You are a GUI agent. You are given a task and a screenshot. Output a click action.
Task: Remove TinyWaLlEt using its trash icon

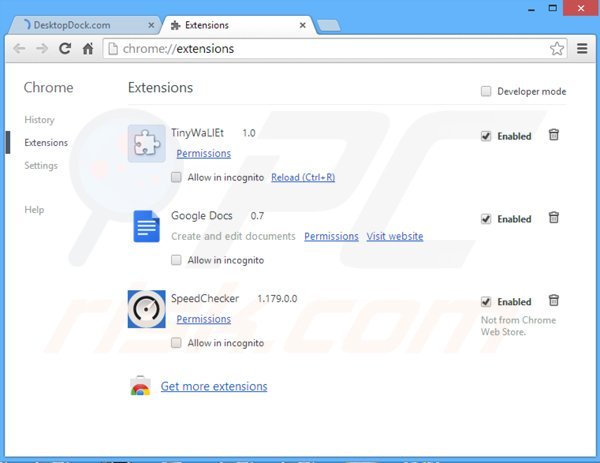click(x=553, y=135)
